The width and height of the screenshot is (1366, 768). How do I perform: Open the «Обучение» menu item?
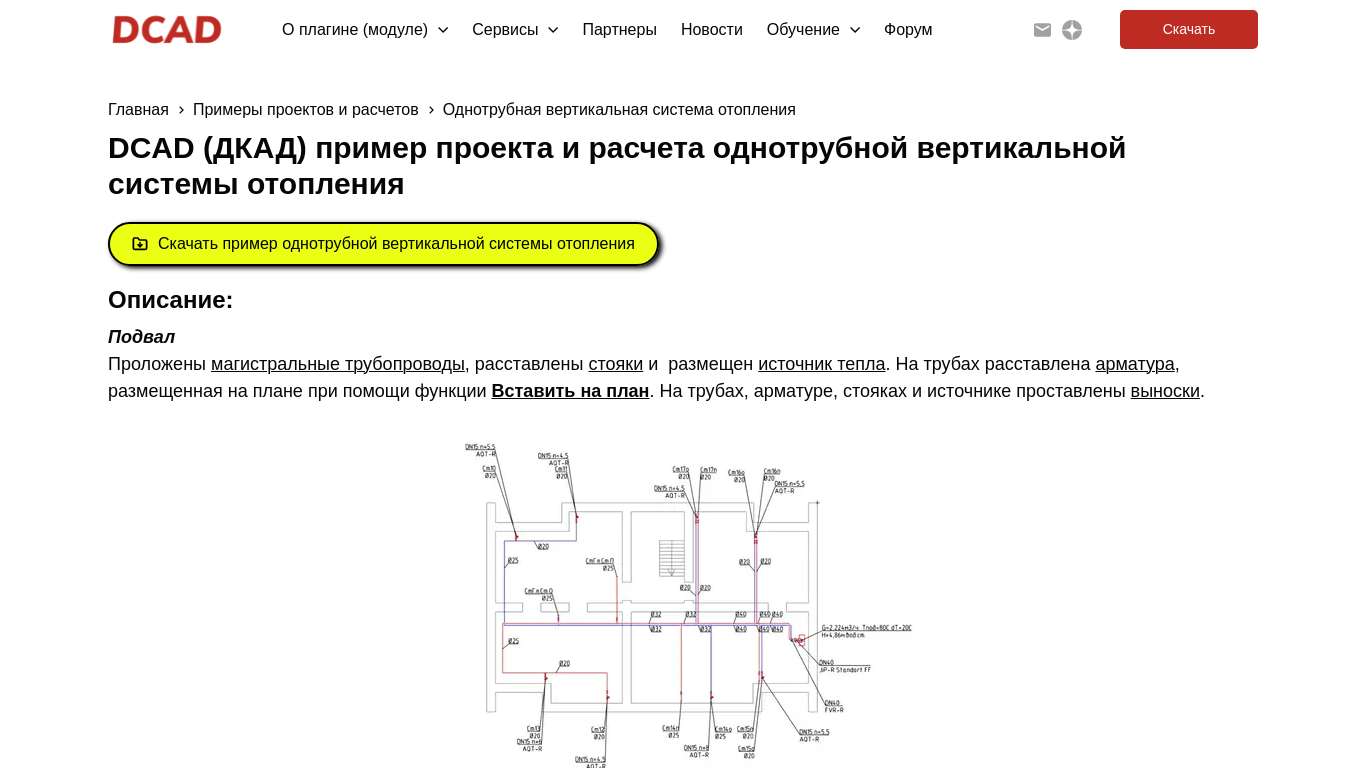pos(803,30)
